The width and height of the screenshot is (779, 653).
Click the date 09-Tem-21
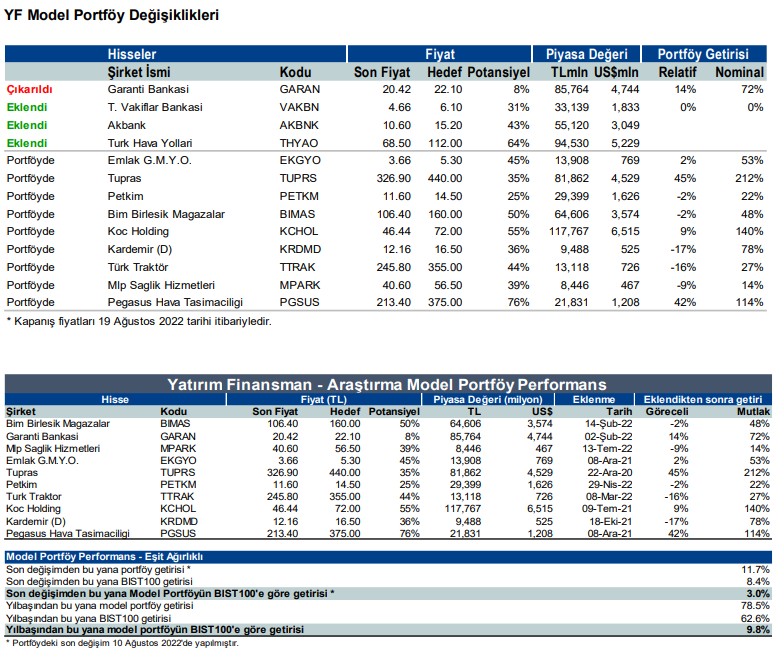point(607,509)
